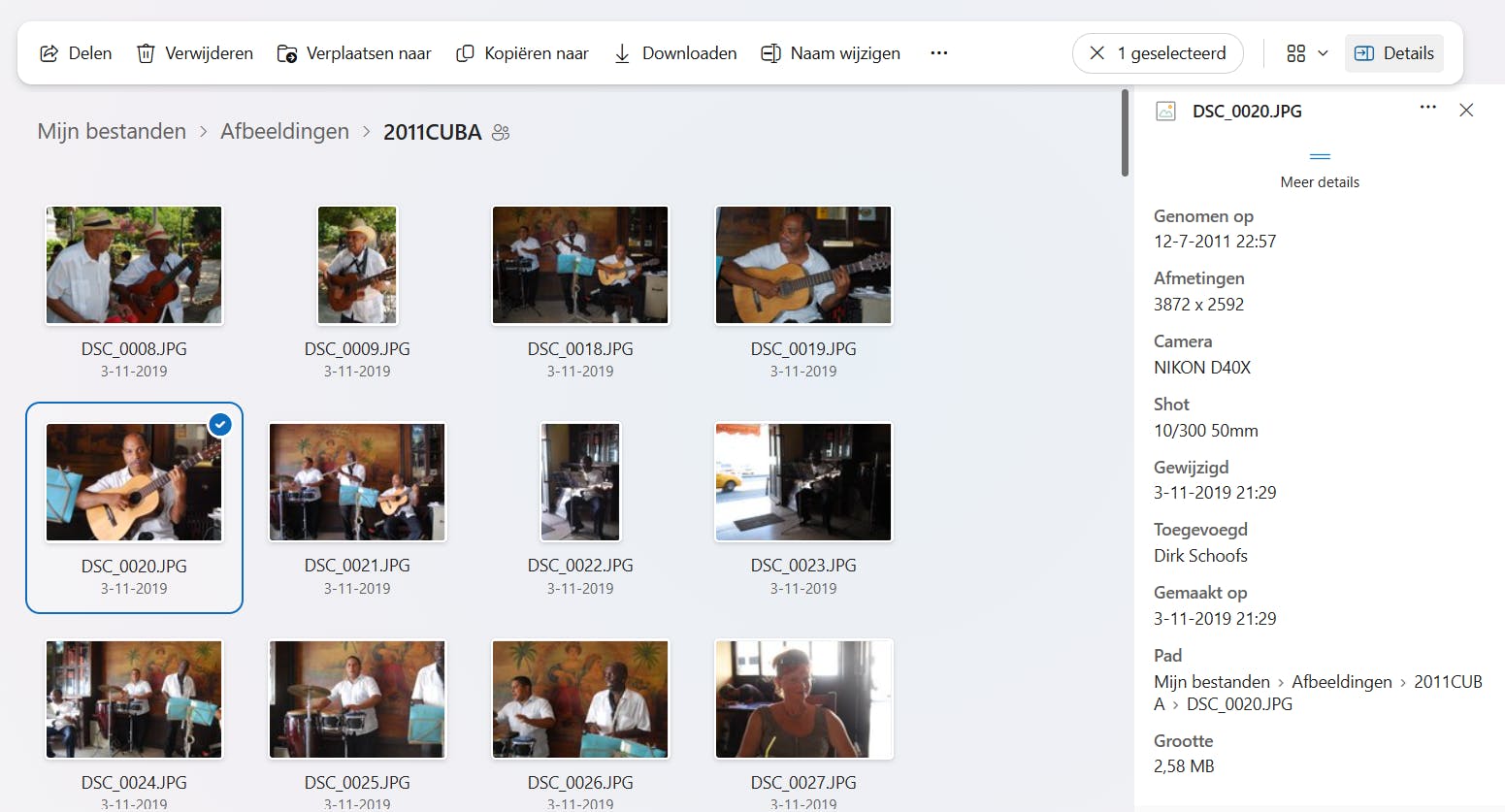Image resolution: width=1505 pixels, height=812 pixels.
Task: Click the DSC_0020.JPG thumbnail image
Action: click(134, 482)
